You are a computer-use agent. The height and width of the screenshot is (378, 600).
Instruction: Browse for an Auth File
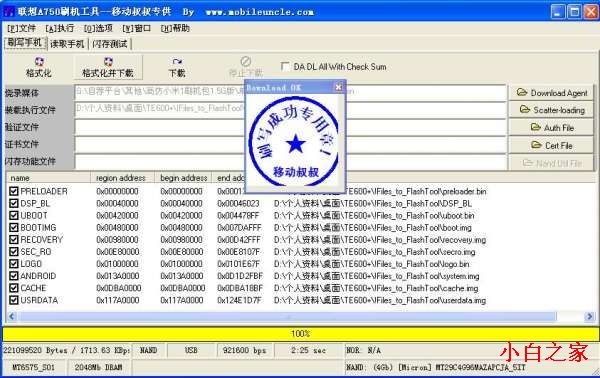click(551, 128)
